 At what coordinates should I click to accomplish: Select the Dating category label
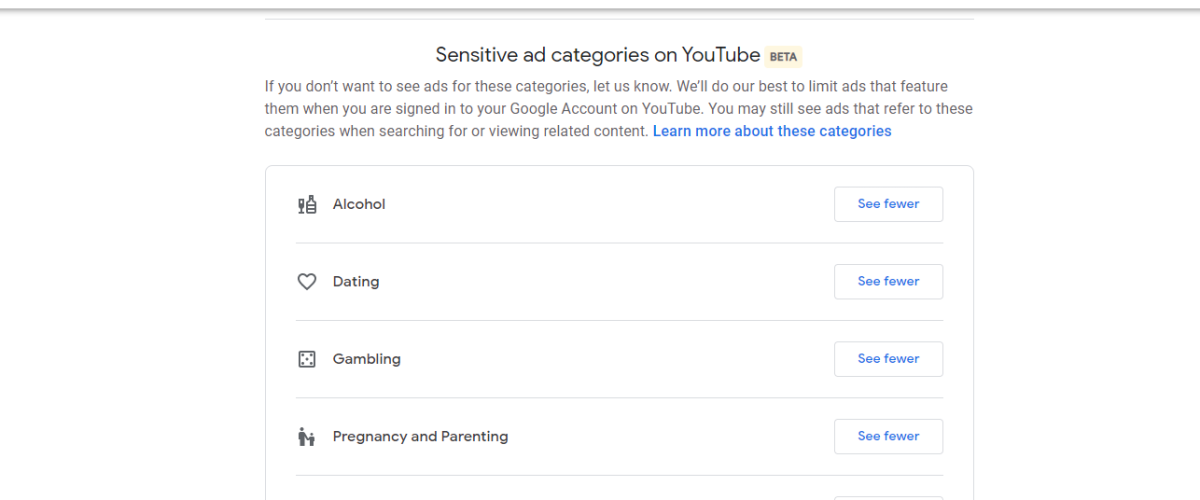tap(356, 282)
